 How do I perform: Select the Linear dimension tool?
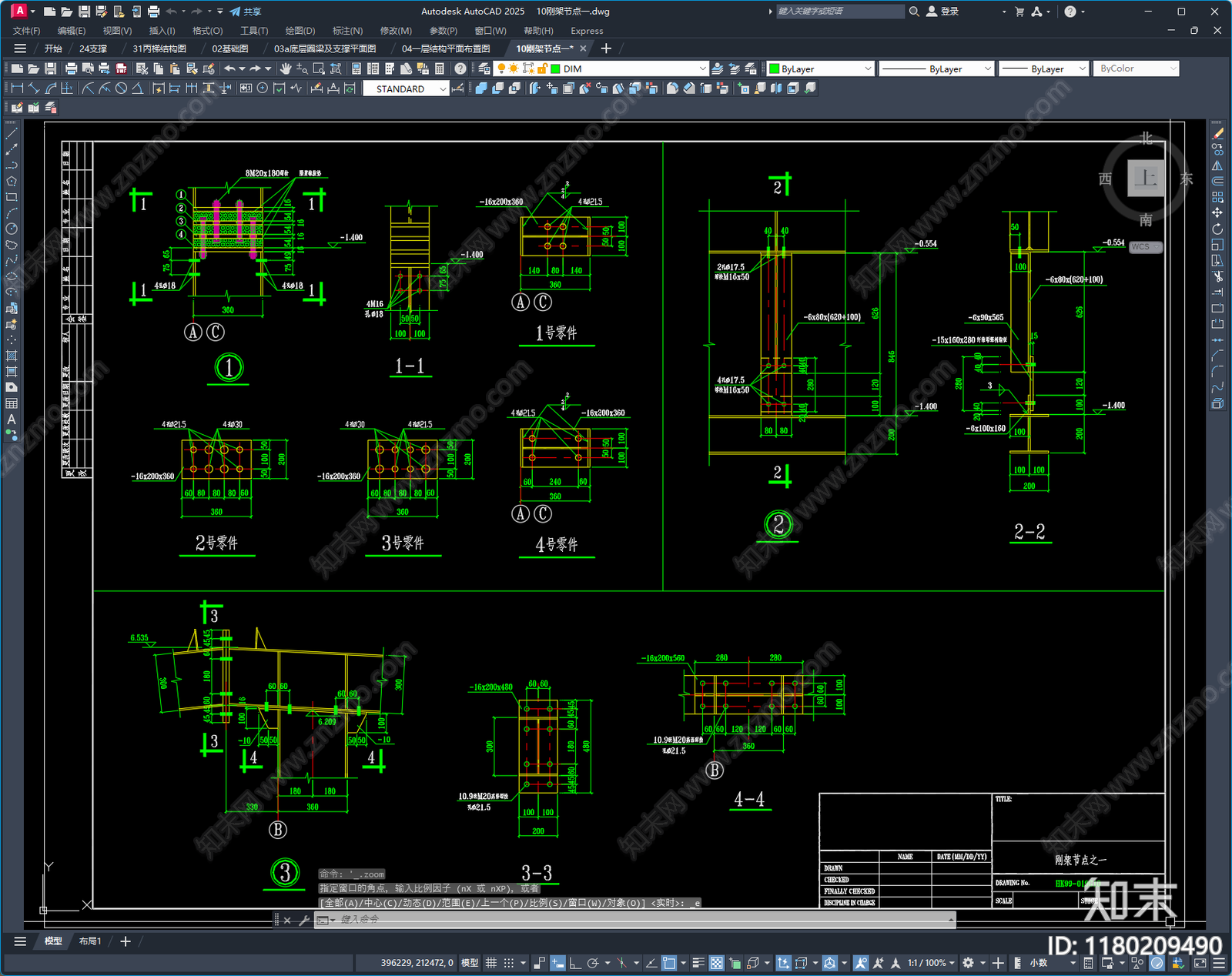point(17,89)
